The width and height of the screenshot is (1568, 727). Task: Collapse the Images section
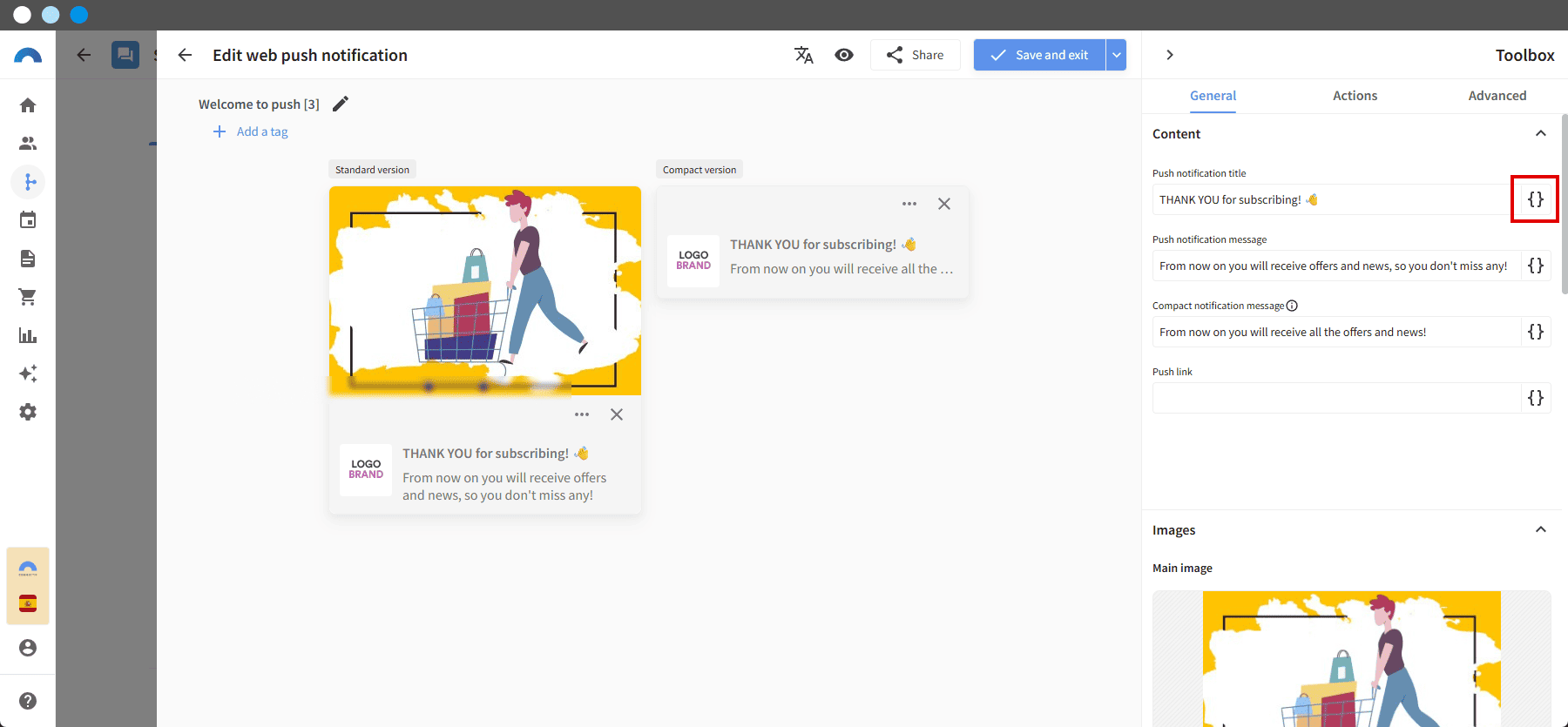click(x=1540, y=529)
